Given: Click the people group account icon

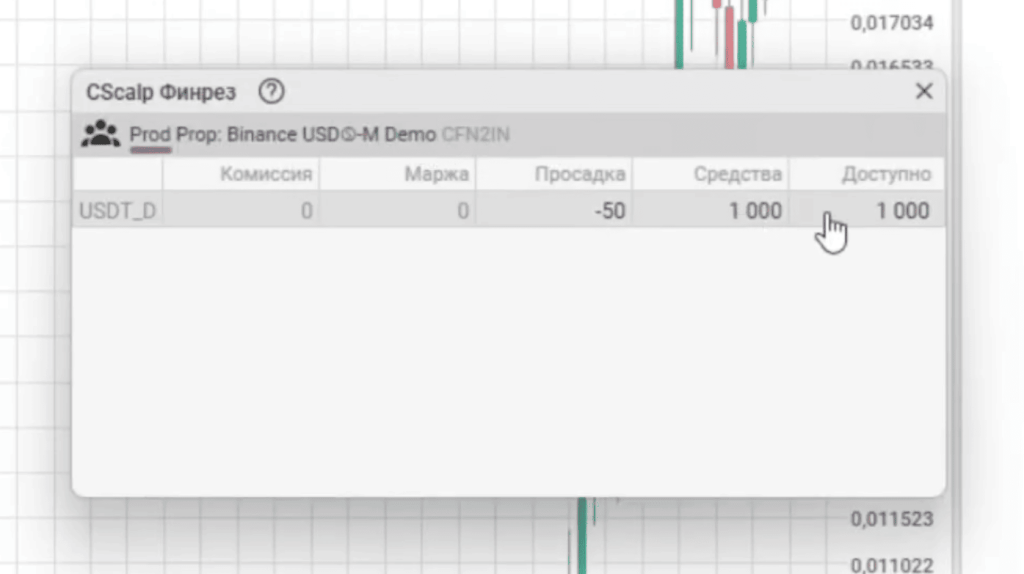Looking at the screenshot, I should point(100,134).
